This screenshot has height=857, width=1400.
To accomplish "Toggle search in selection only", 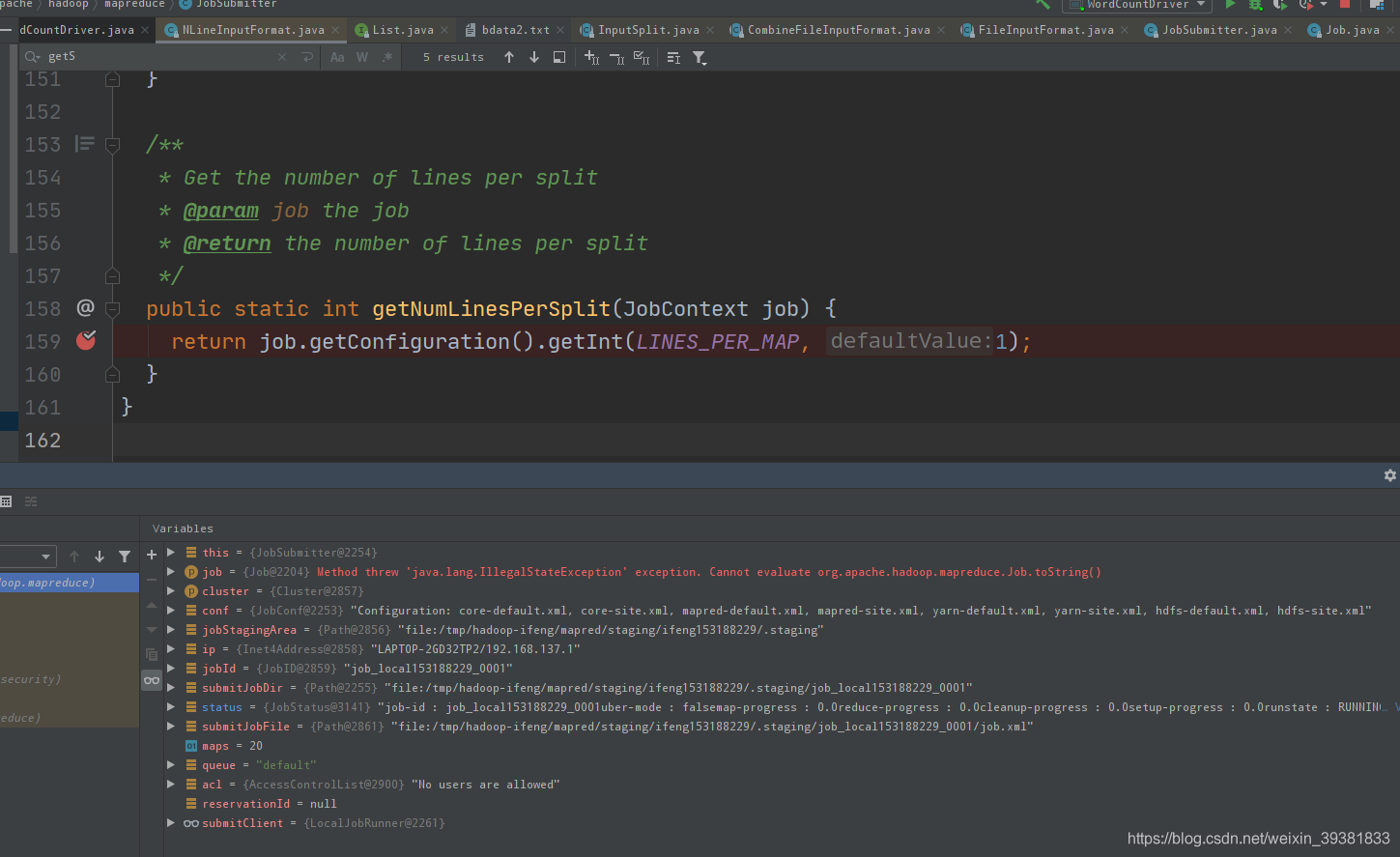I will click(673, 58).
